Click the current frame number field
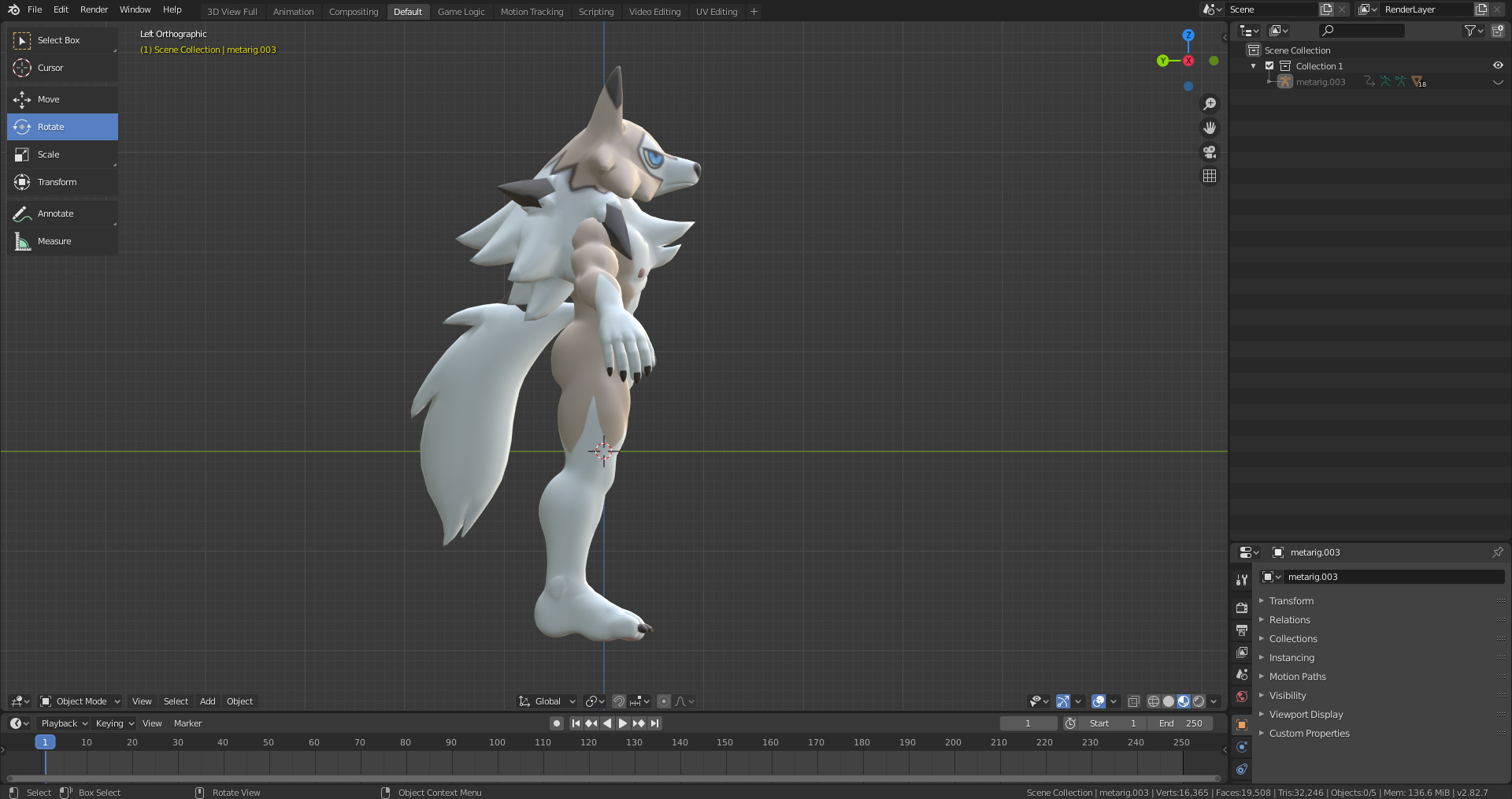 [1028, 723]
